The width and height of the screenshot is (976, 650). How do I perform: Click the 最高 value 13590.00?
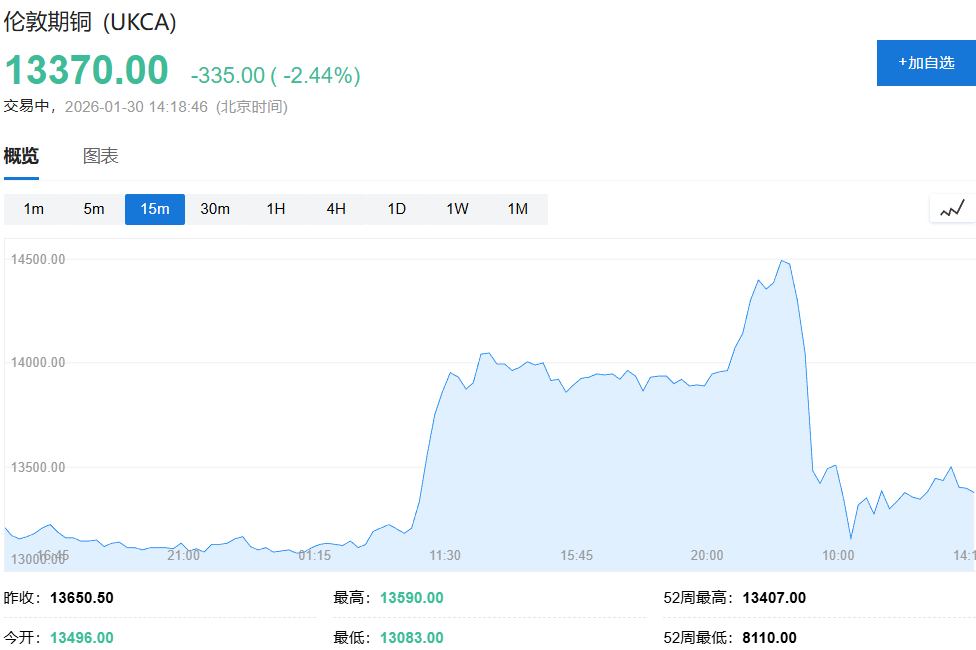pyautogui.click(x=410, y=597)
